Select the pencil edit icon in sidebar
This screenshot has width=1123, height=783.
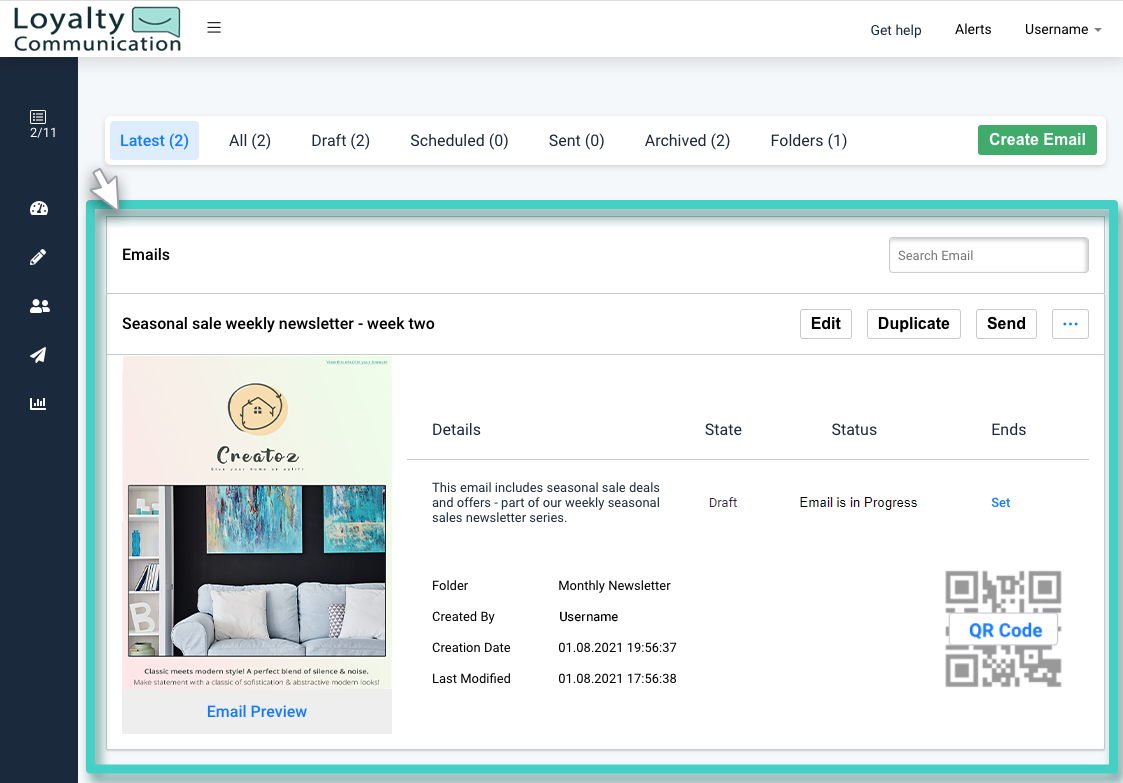[38, 257]
